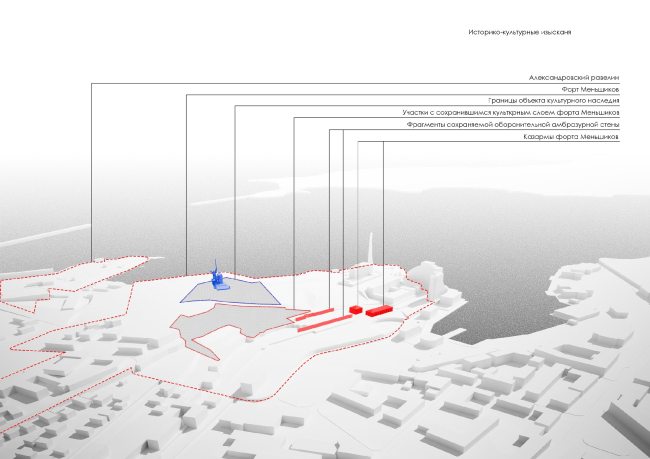
Task: Select the "Александровский равелин" label
Action: [x=574, y=77]
